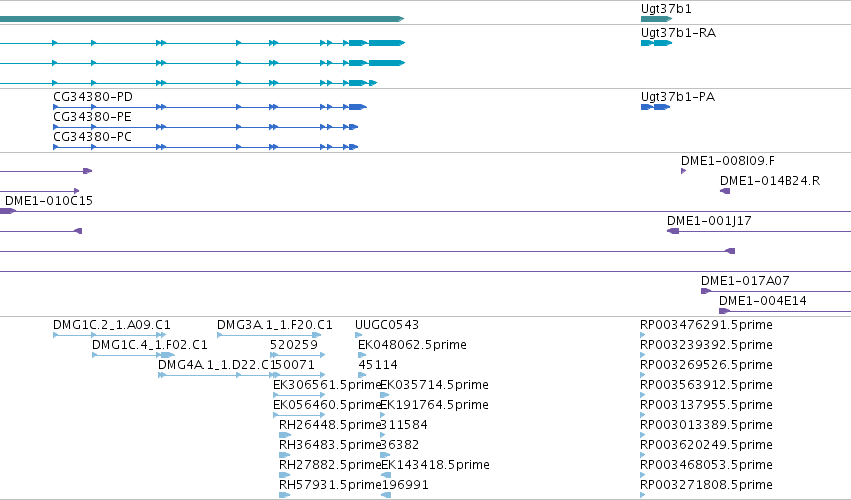Click the RP003468053.5prime EST label
This screenshot has width=851, height=500.
click(706, 465)
